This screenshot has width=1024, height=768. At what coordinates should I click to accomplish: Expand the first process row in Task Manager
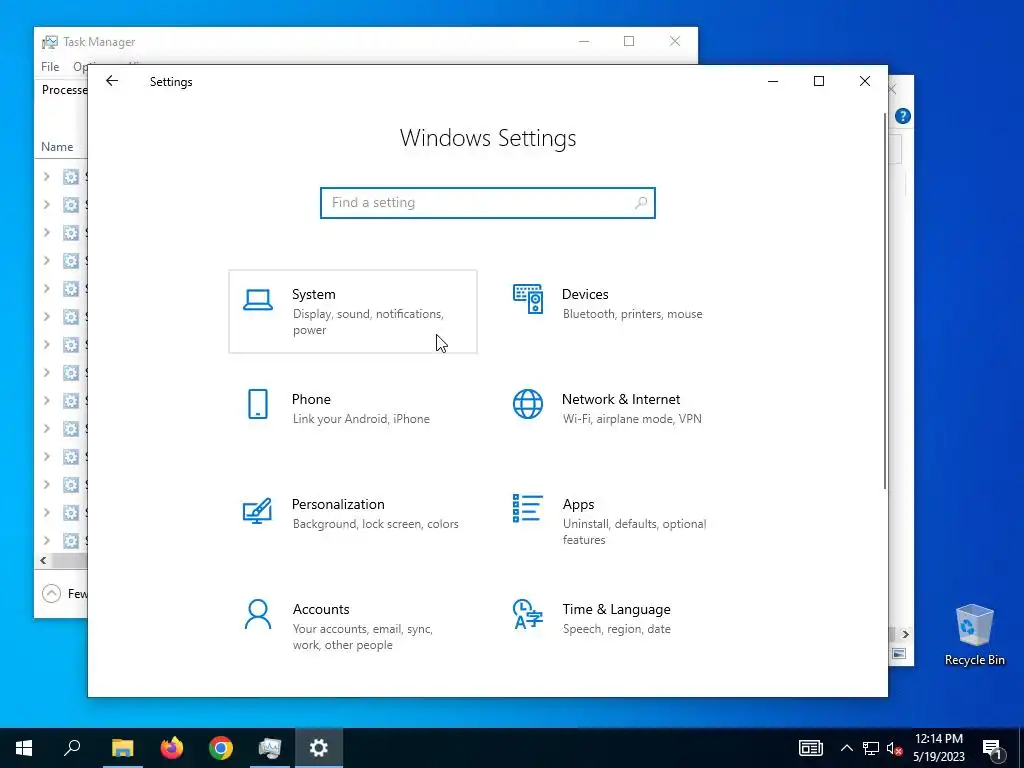pyautogui.click(x=46, y=176)
